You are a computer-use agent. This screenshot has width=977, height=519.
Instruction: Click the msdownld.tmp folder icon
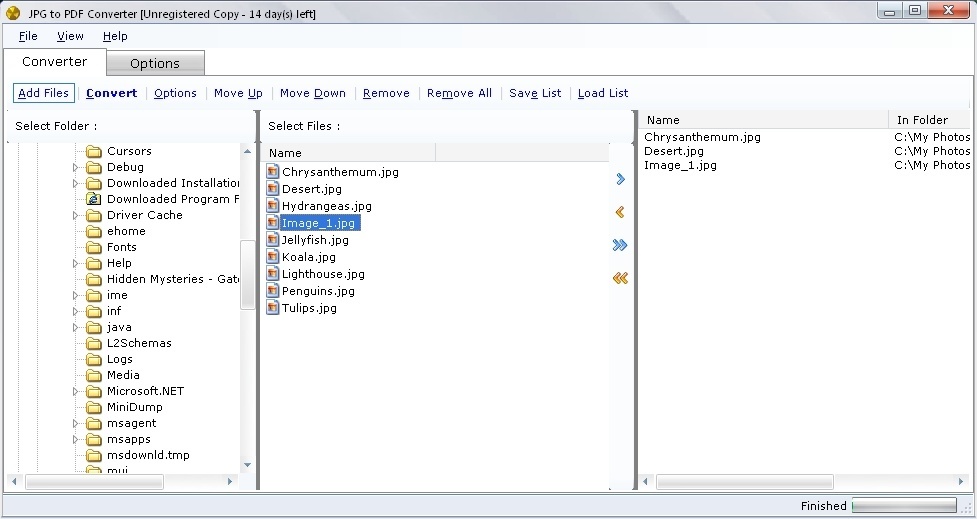pos(93,455)
